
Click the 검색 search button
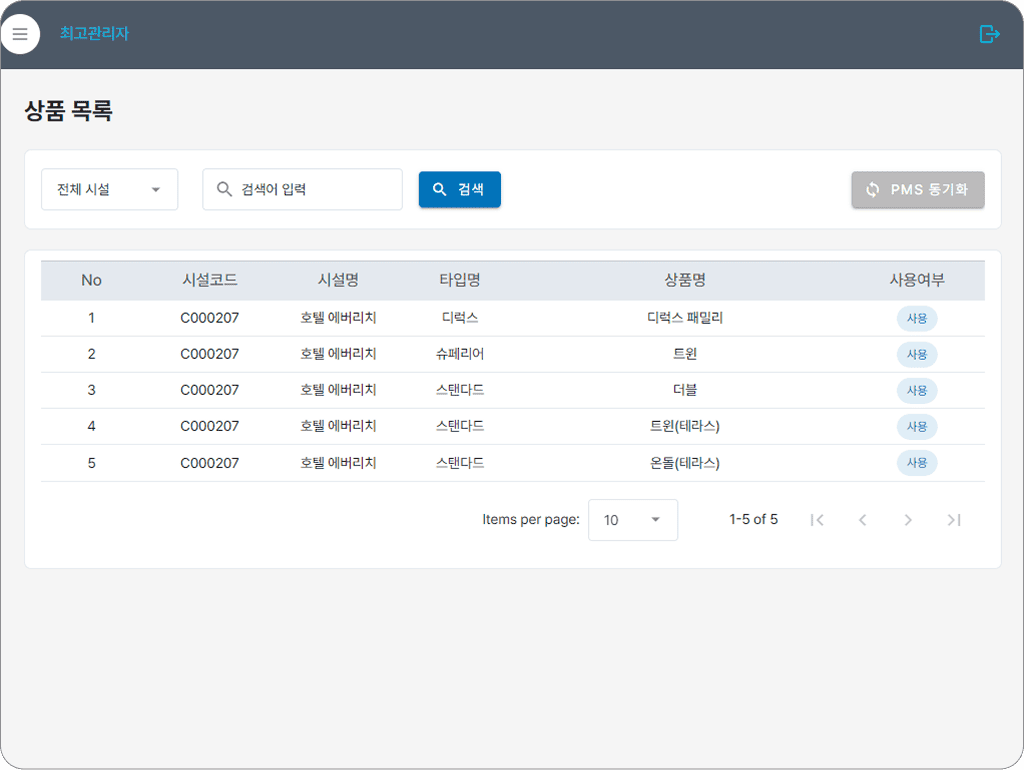point(460,189)
